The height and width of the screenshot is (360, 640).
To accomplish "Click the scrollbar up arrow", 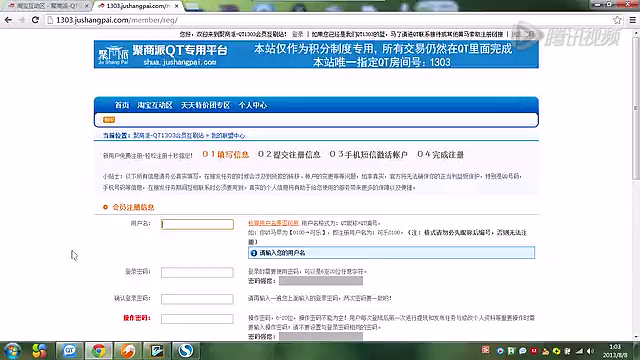I will click(x=636, y=32).
